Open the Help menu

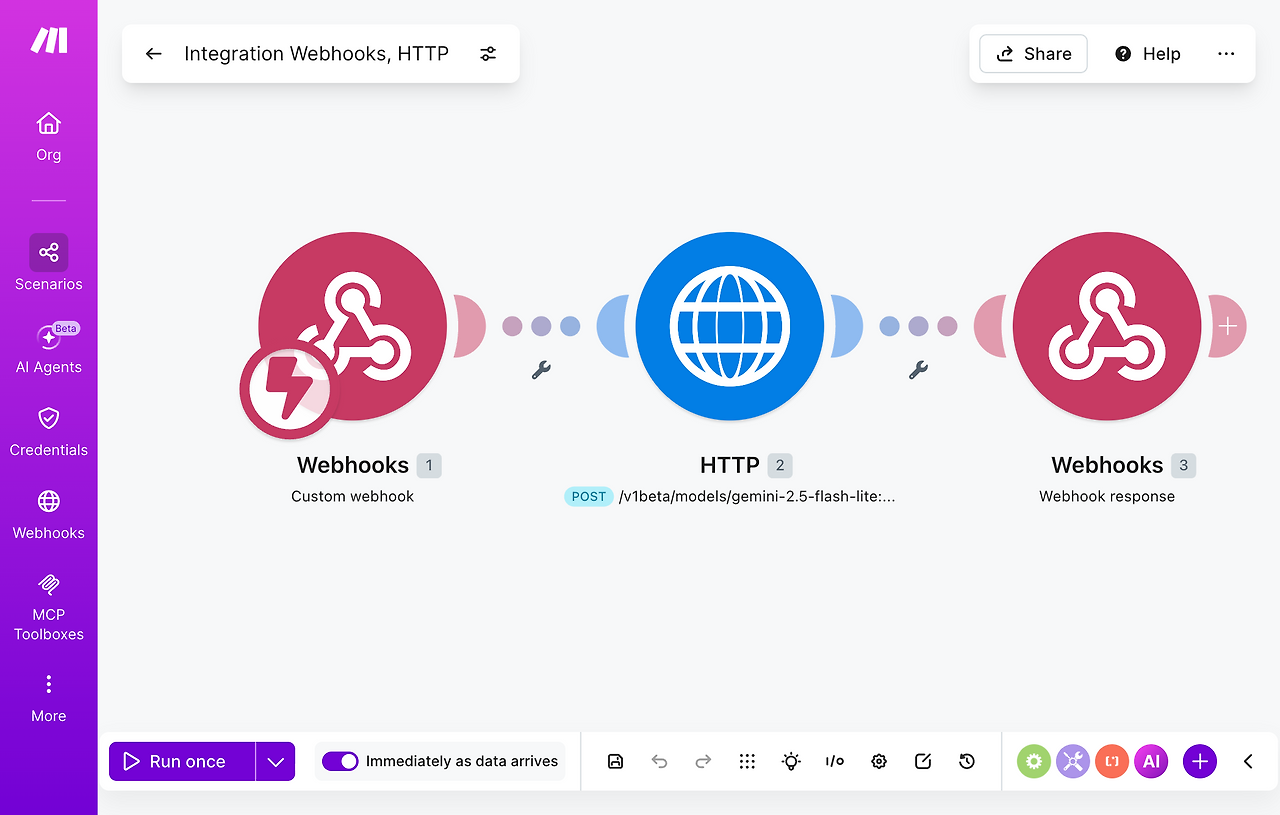pos(1148,54)
